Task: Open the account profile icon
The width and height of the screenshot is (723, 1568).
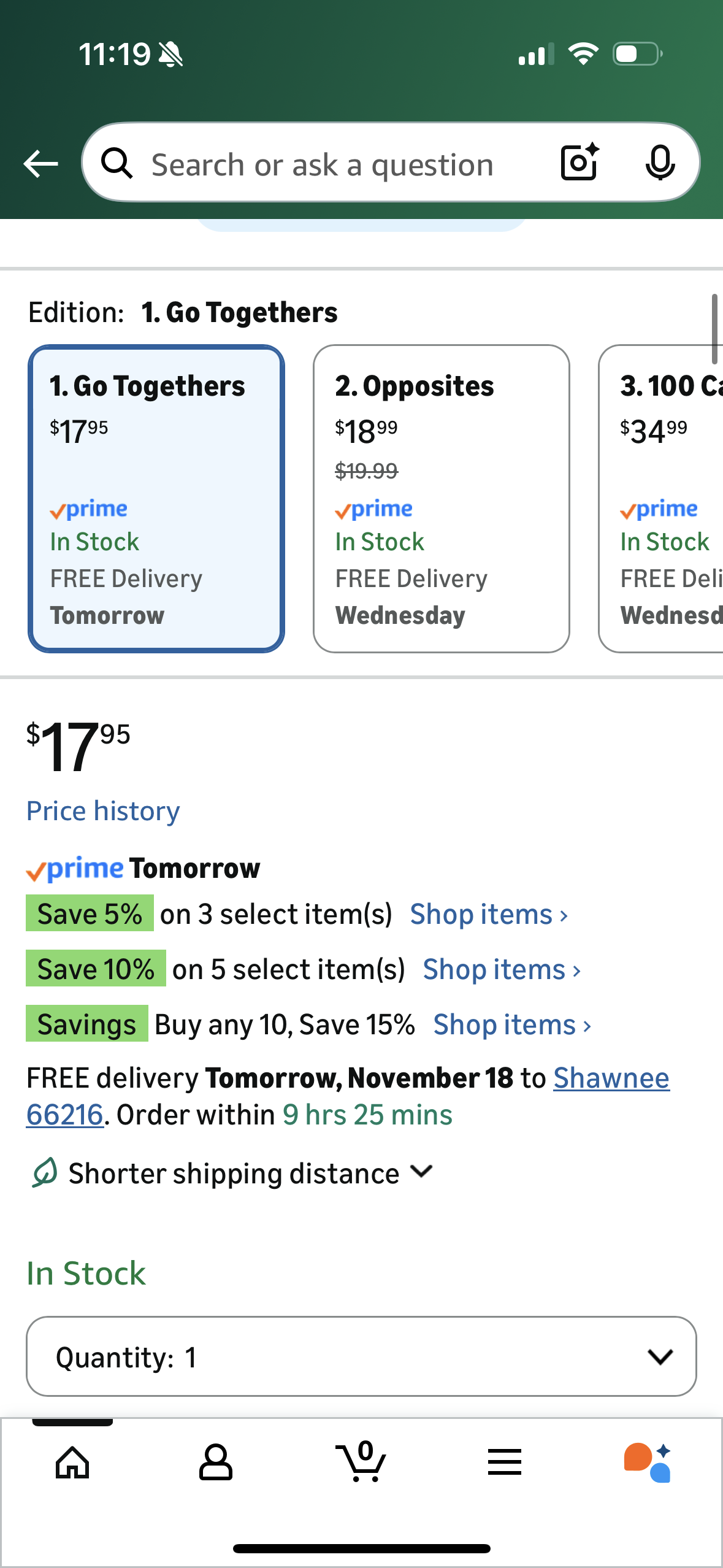Action: pyautogui.click(x=216, y=1462)
